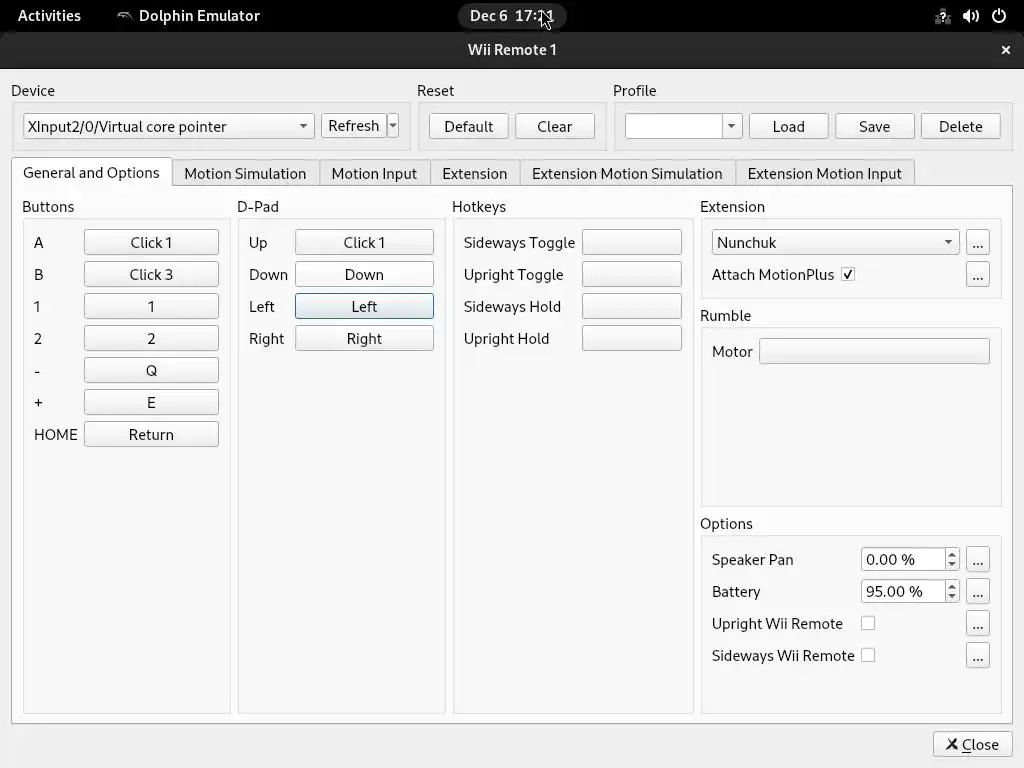This screenshot has width=1024, height=768.
Task: Remap button 1 binding
Action: tap(151, 306)
